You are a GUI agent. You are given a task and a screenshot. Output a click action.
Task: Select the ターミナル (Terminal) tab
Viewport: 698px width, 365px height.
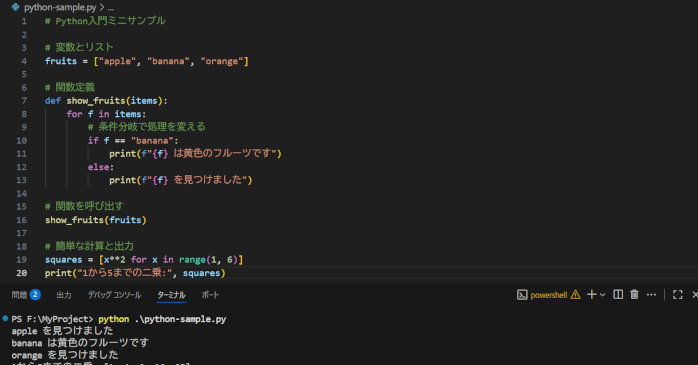[171, 295]
